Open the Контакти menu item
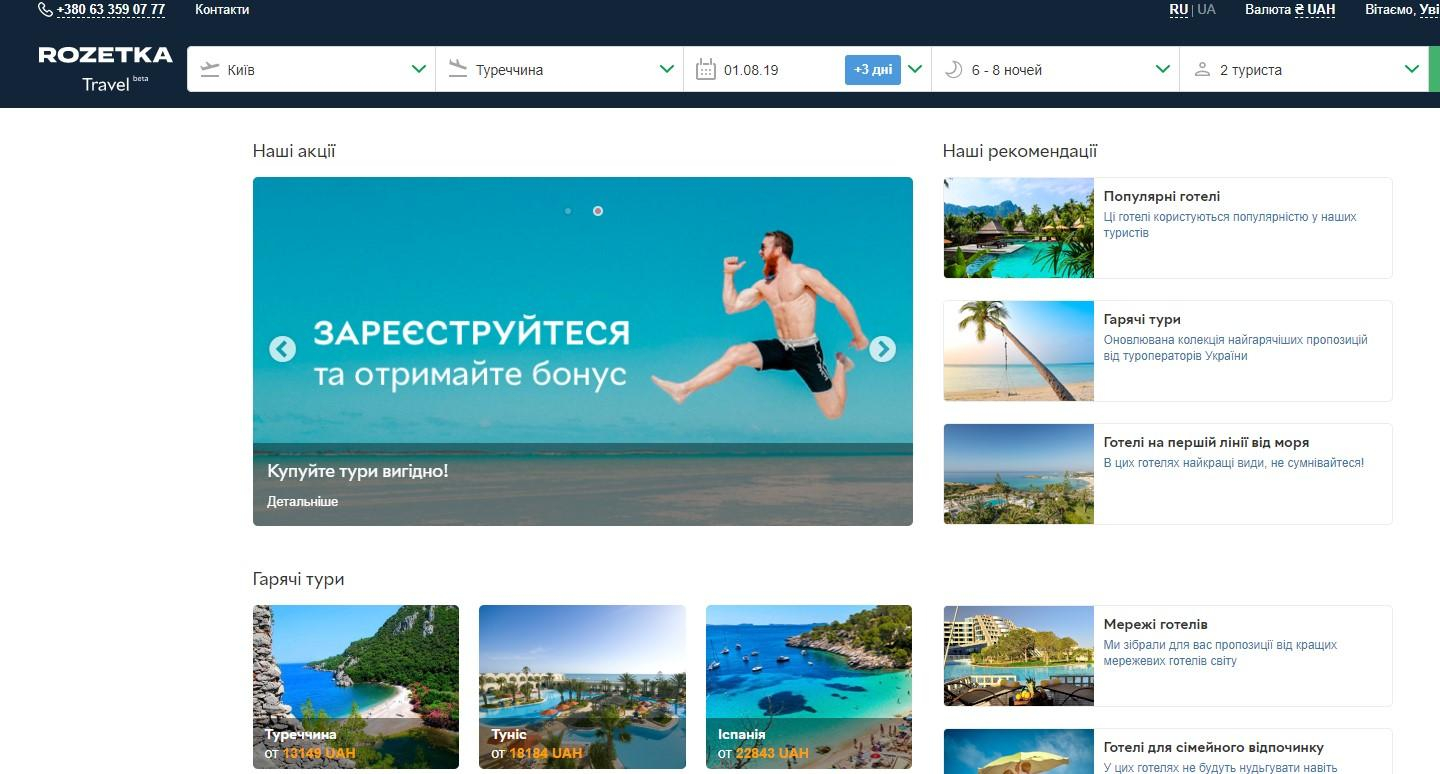The width and height of the screenshot is (1440, 774). [x=222, y=9]
